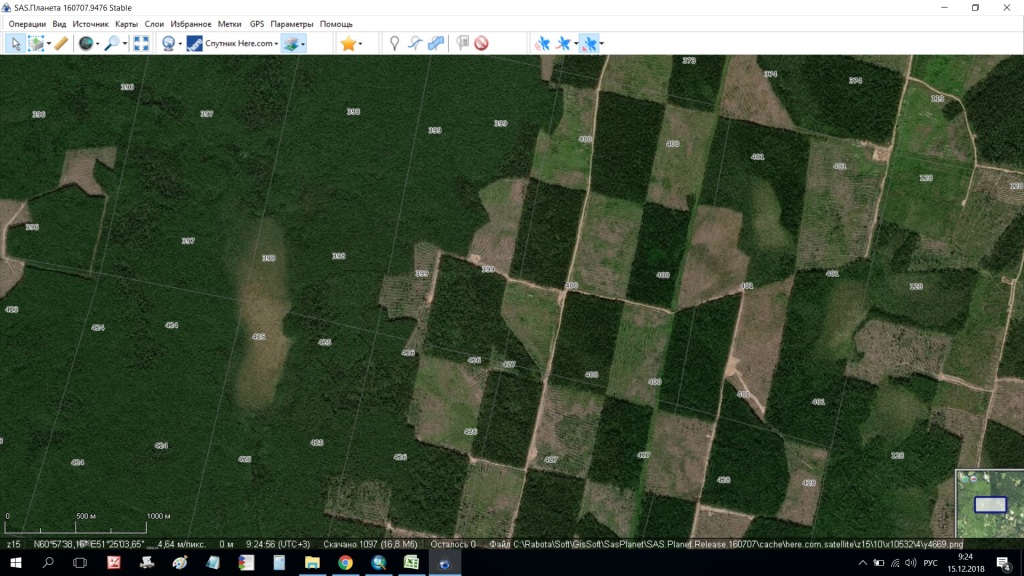Screen dimensions: 1024x576
Task: Add a new polygon mark
Action: coord(435,43)
